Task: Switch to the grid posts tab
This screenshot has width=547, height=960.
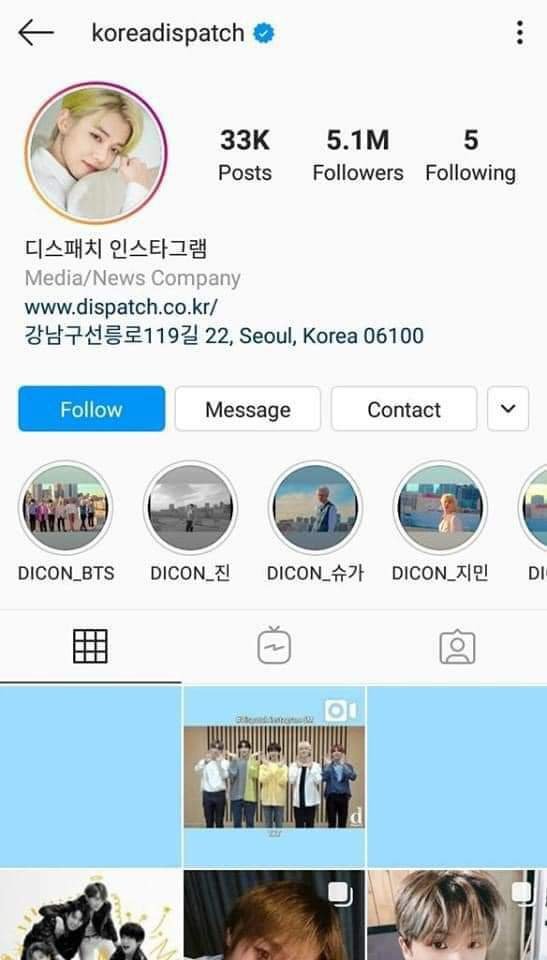Action: pos(90,647)
